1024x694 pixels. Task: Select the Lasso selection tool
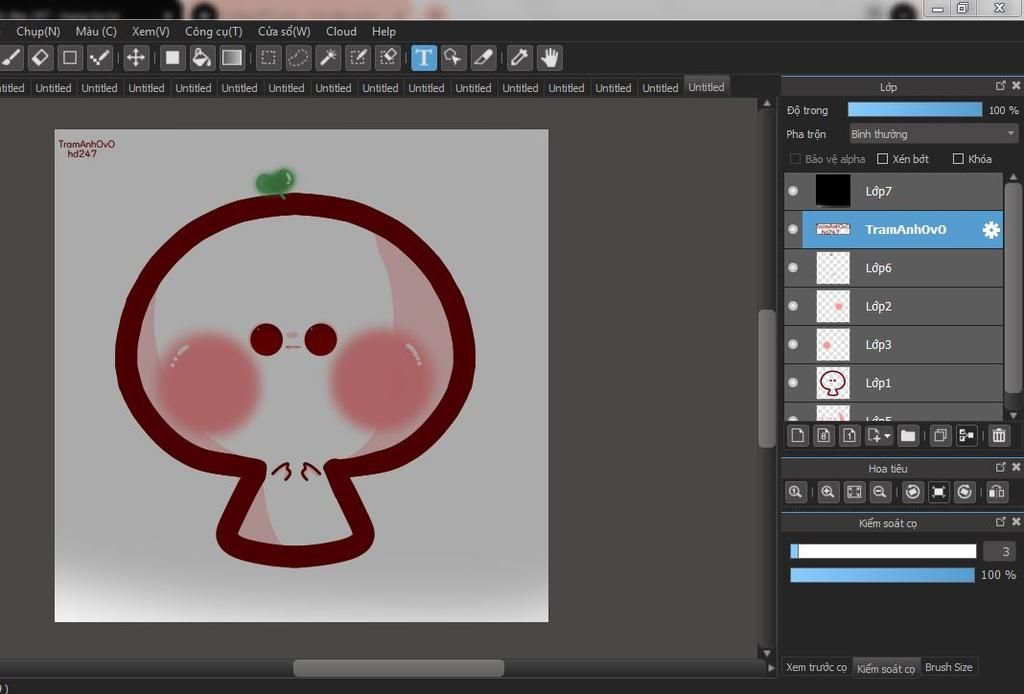(298, 58)
